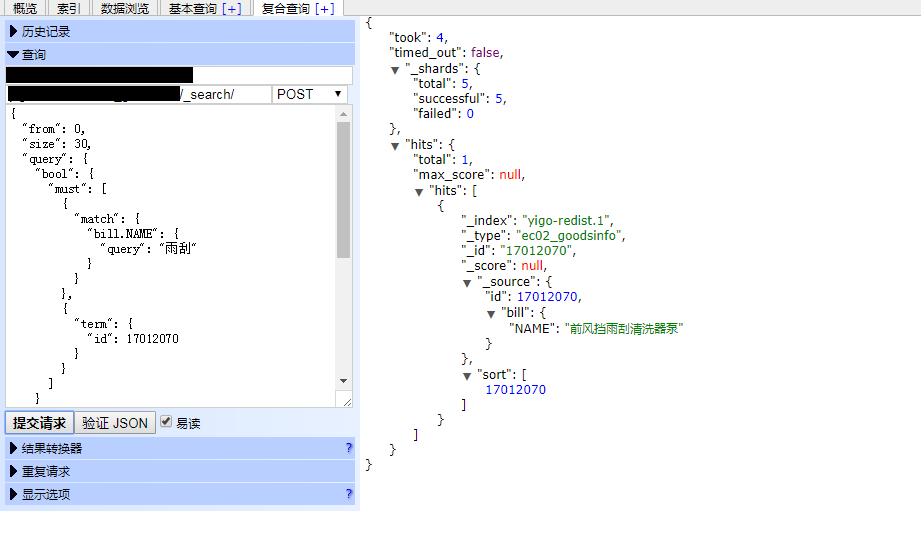Collapse the outer "hits" JSON node
The width and height of the screenshot is (921, 534).
coord(395,146)
